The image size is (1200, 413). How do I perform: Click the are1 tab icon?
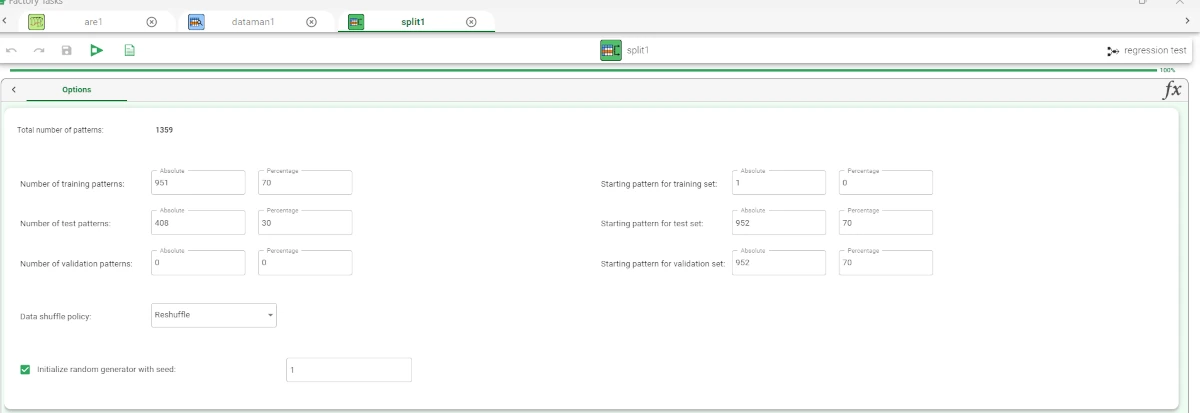tap(36, 21)
